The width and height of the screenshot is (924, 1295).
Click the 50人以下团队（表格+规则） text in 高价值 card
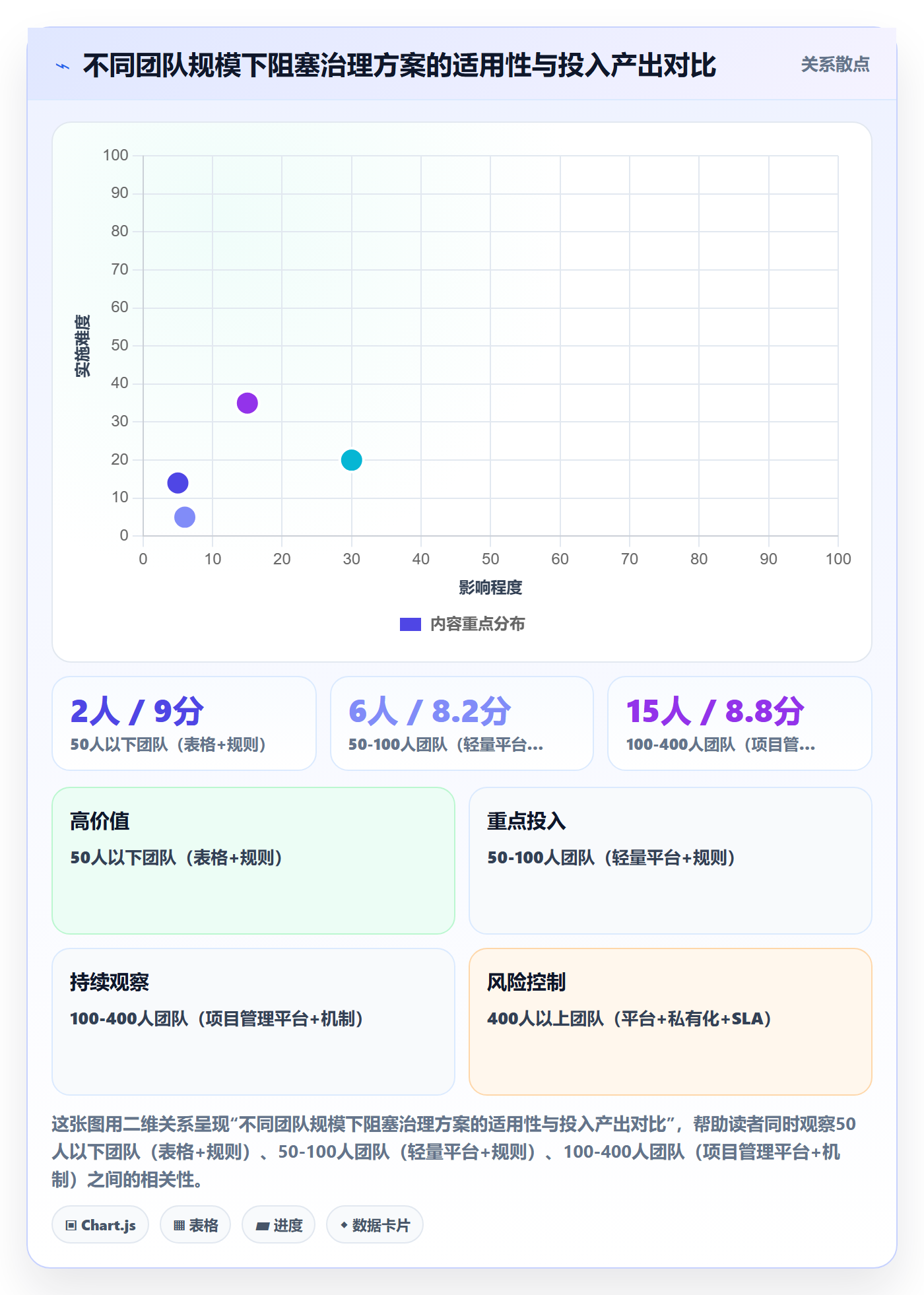tap(177, 857)
